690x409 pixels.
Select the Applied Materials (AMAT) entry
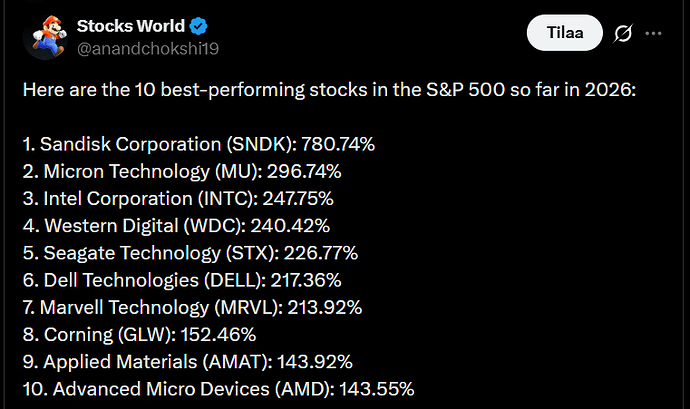coord(188,362)
